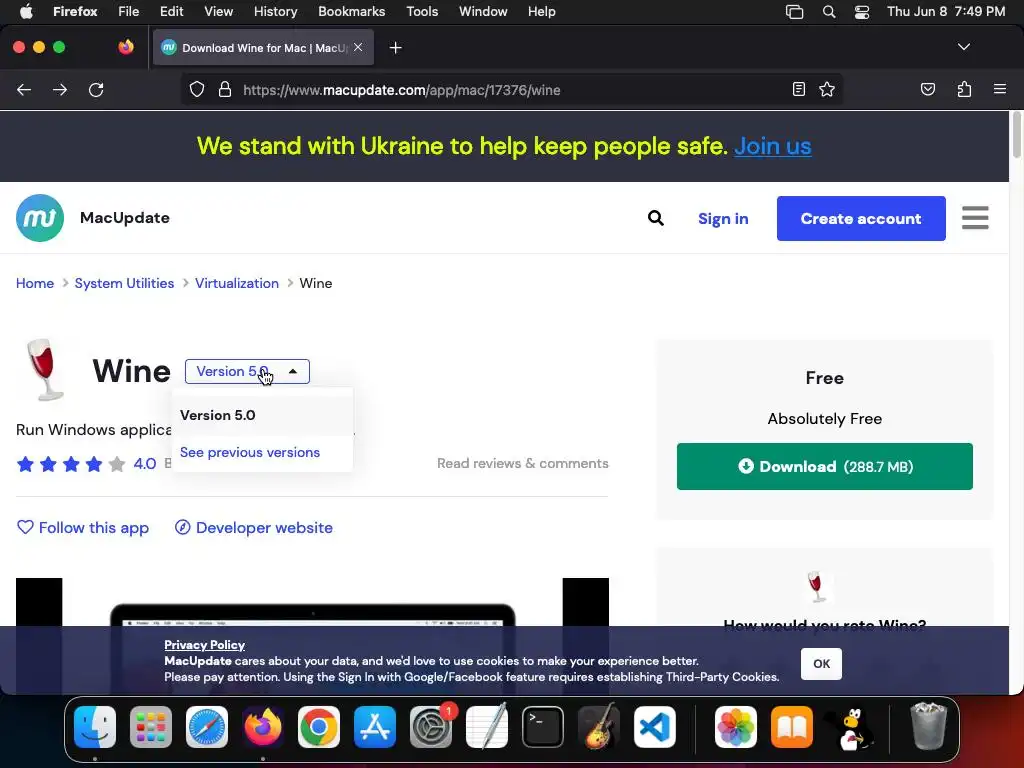1024x768 pixels.
Task: Open TextEdit from the Dock
Action: (x=487, y=727)
